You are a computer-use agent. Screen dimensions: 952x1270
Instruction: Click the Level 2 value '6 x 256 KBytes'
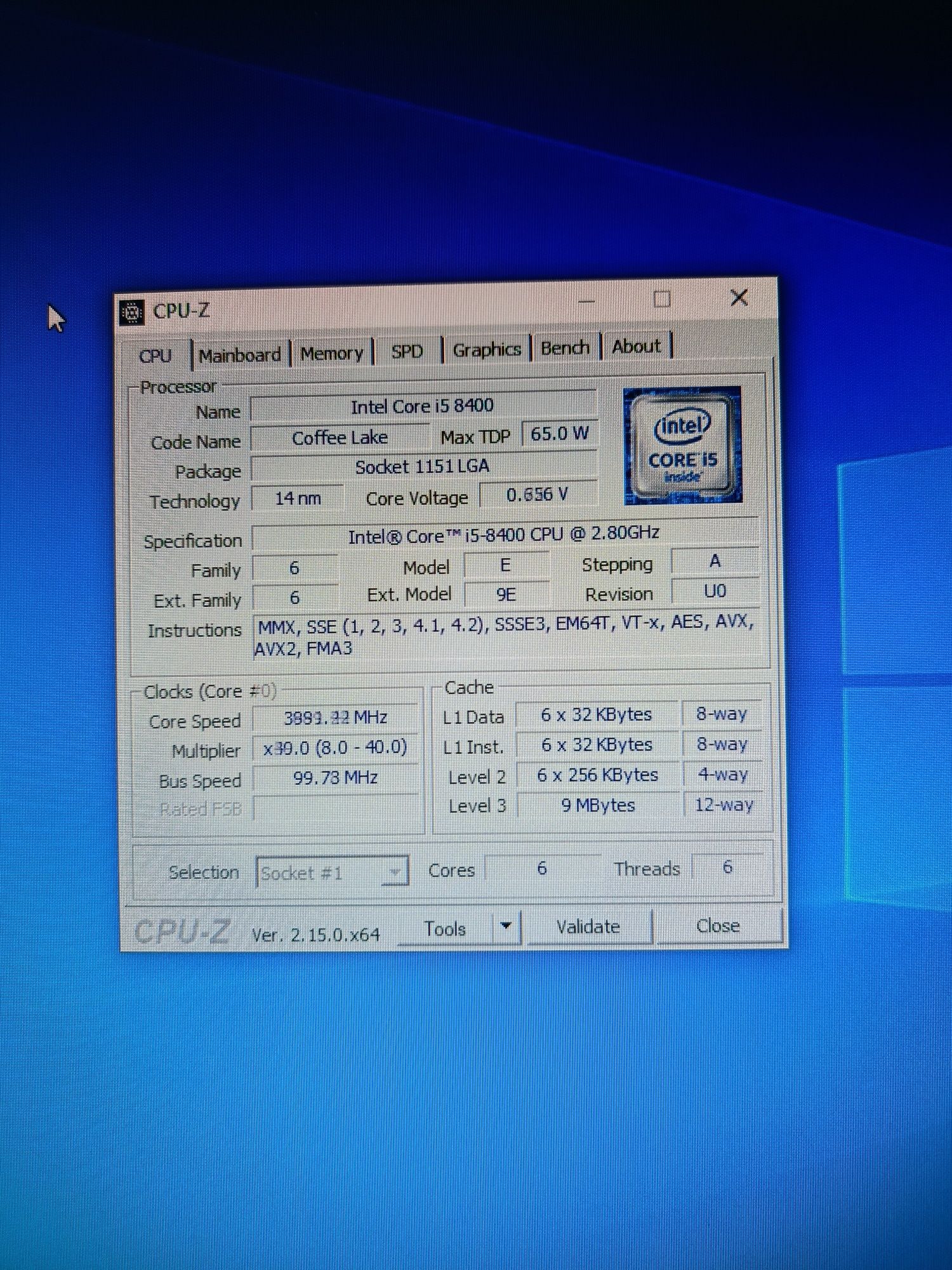pos(597,775)
